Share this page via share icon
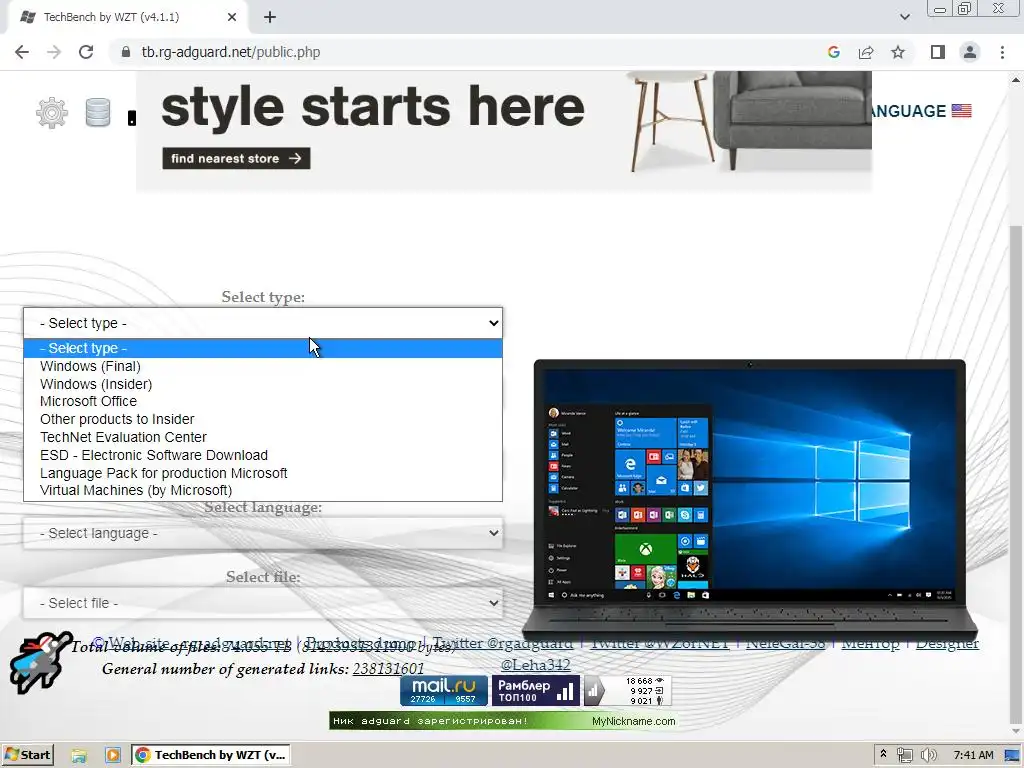 coord(866,52)
